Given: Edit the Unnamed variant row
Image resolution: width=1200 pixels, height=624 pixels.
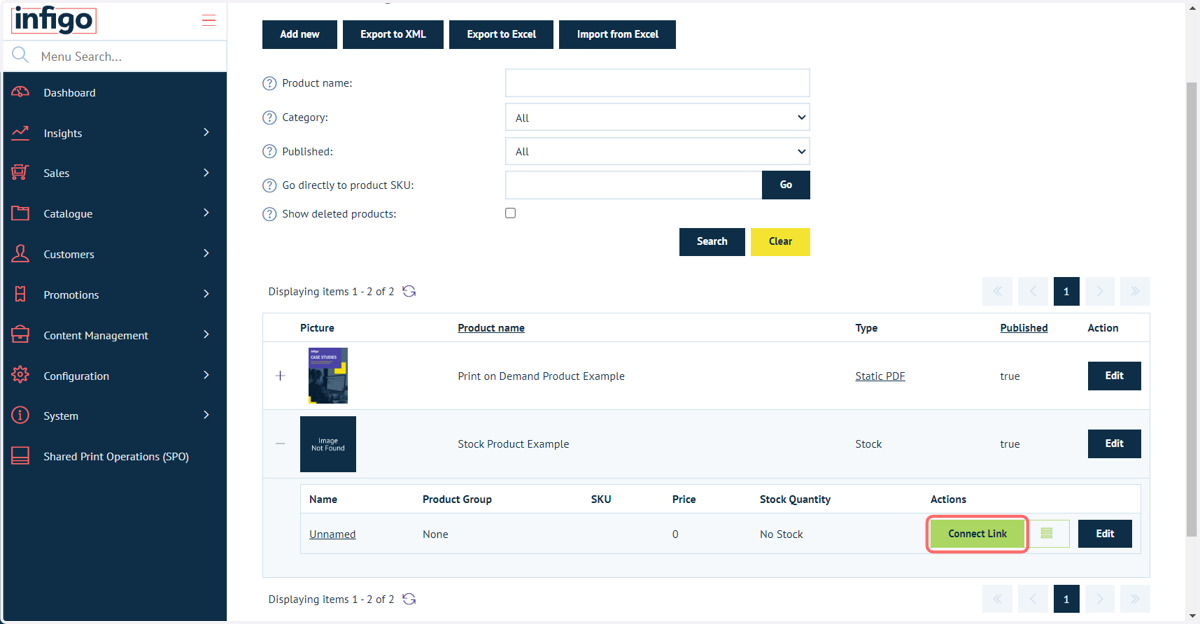Looking at the screenshot, I should point(1105,534).
